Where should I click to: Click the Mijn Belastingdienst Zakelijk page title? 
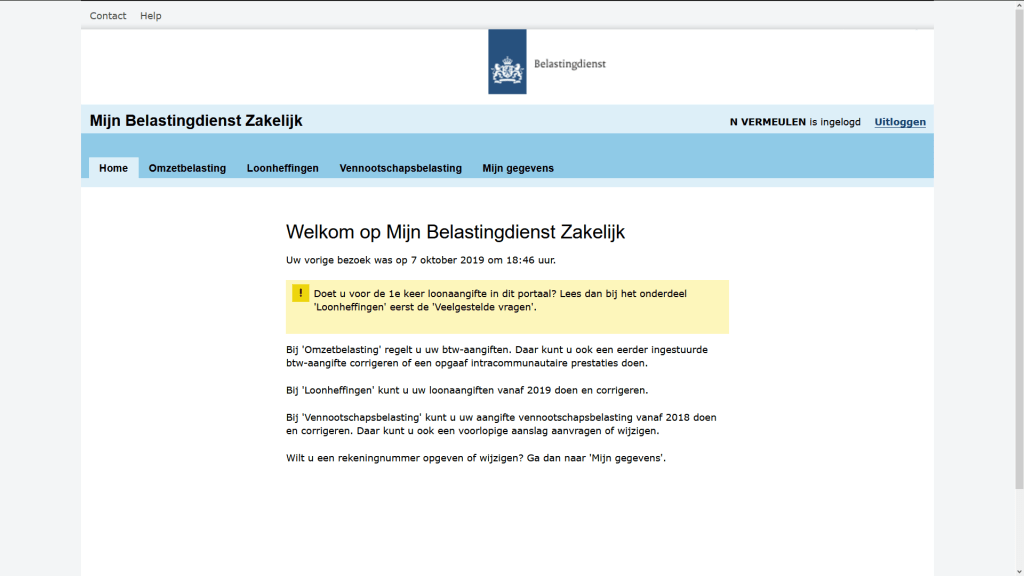tap(196, 121)
